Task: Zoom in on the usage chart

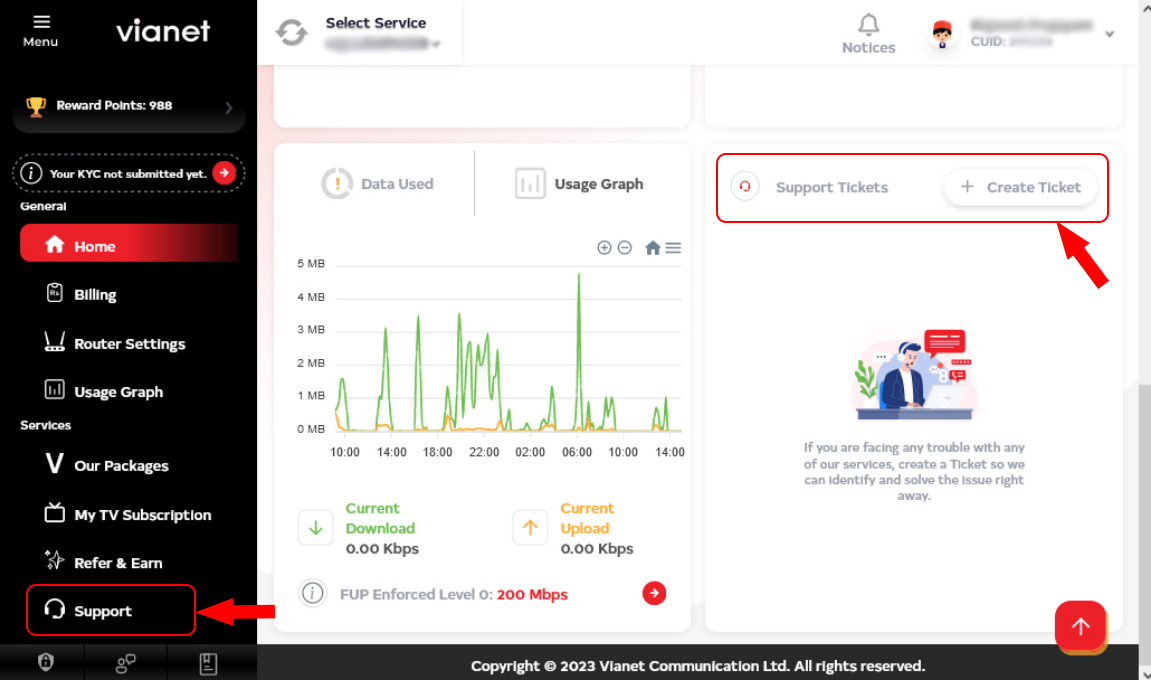Action: pyautogui.click(x=604, y=248)
